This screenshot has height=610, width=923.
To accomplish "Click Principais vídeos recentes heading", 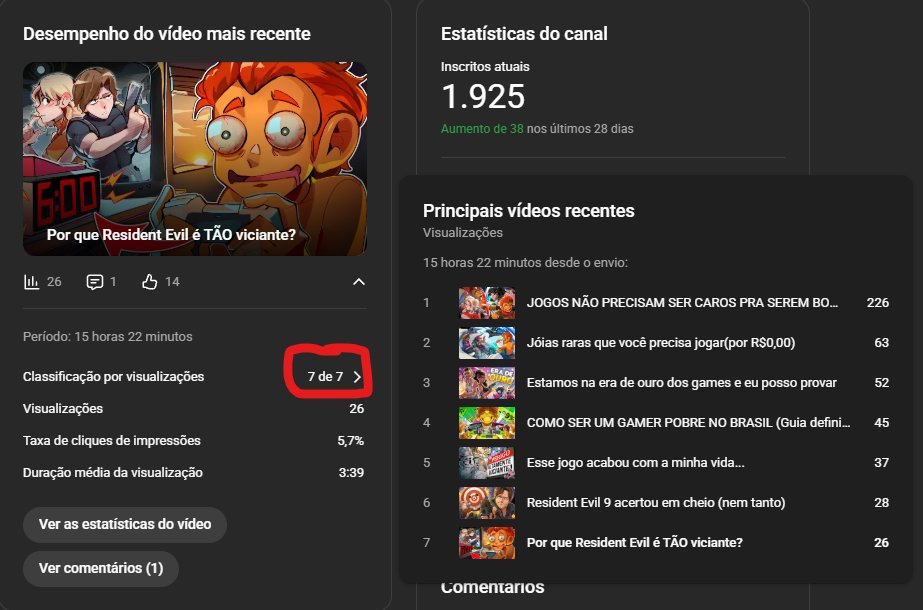I will click(529, 211).
